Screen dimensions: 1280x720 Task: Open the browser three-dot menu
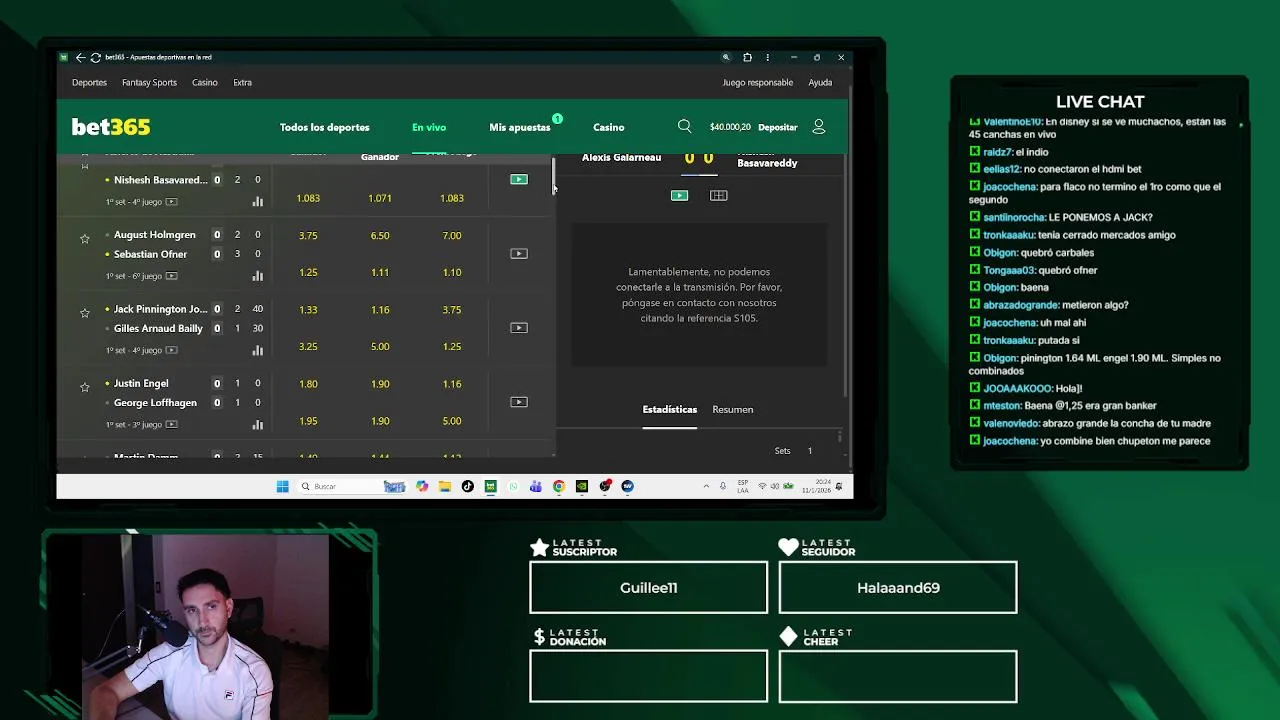[x=767, y=57]
